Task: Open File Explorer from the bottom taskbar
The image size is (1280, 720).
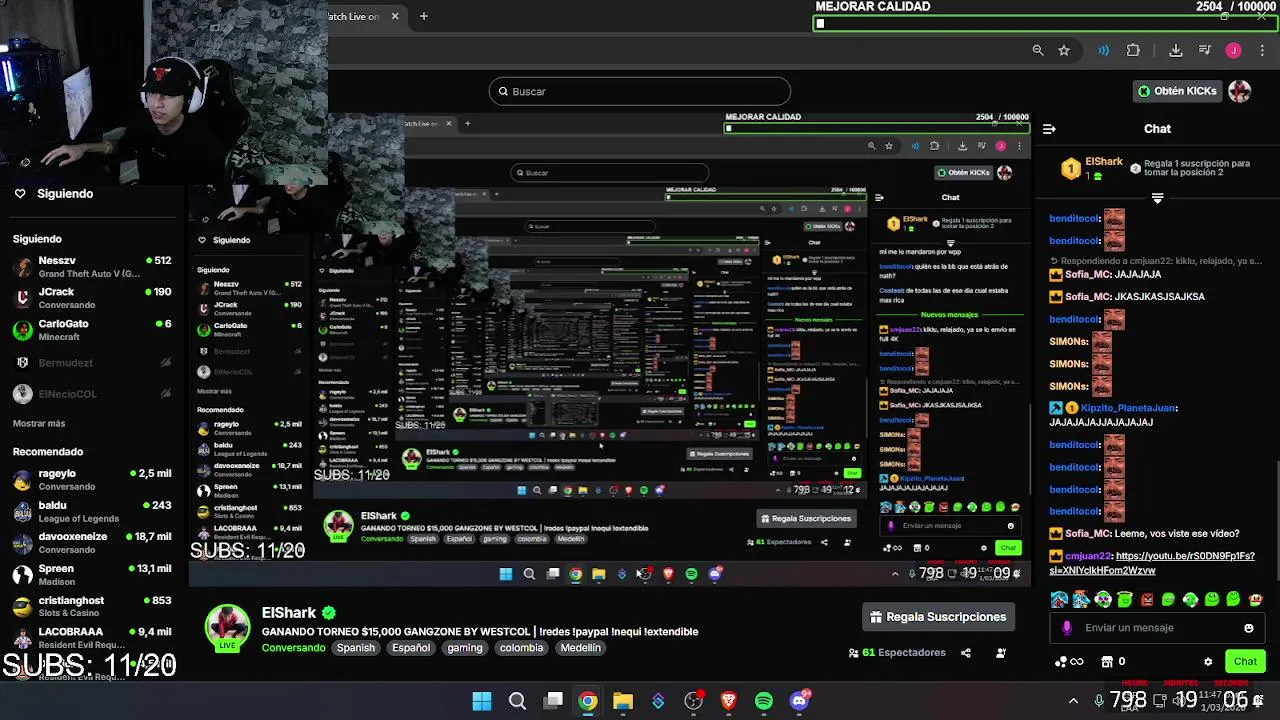Action: click(623, 701)
